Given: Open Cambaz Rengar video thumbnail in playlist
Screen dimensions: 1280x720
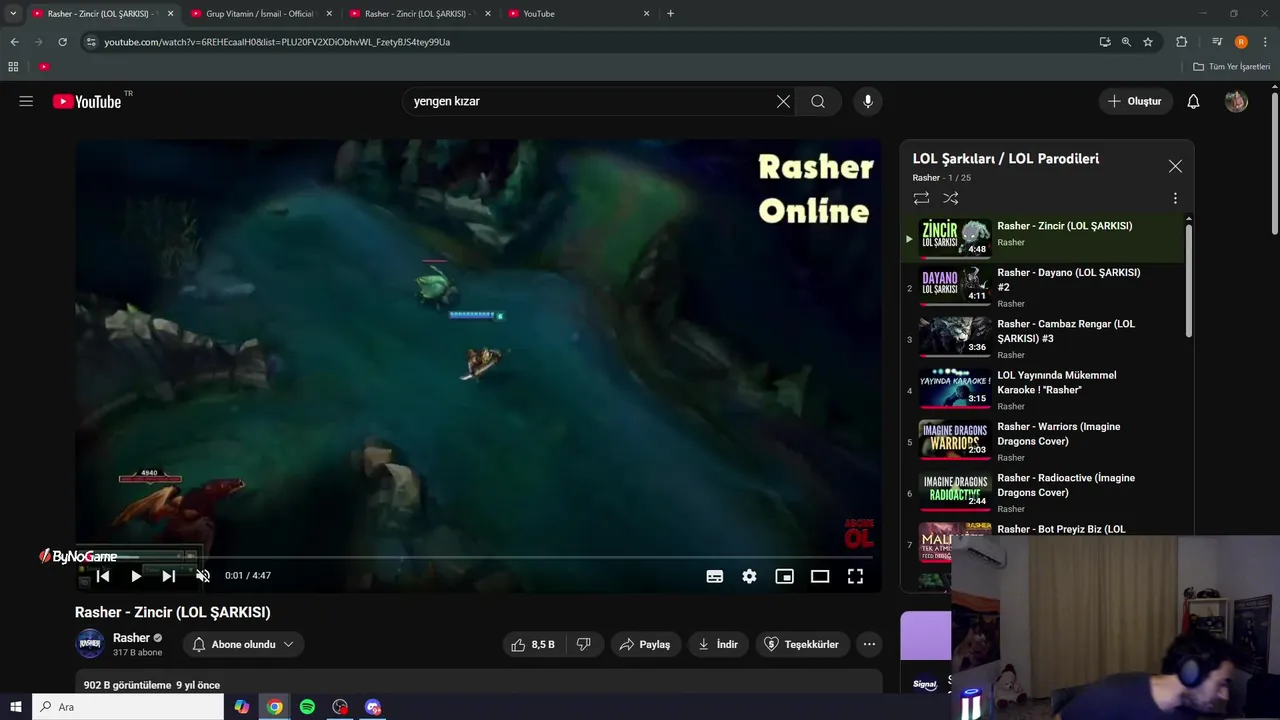Looking at the screenshot, I should point(955,337).
